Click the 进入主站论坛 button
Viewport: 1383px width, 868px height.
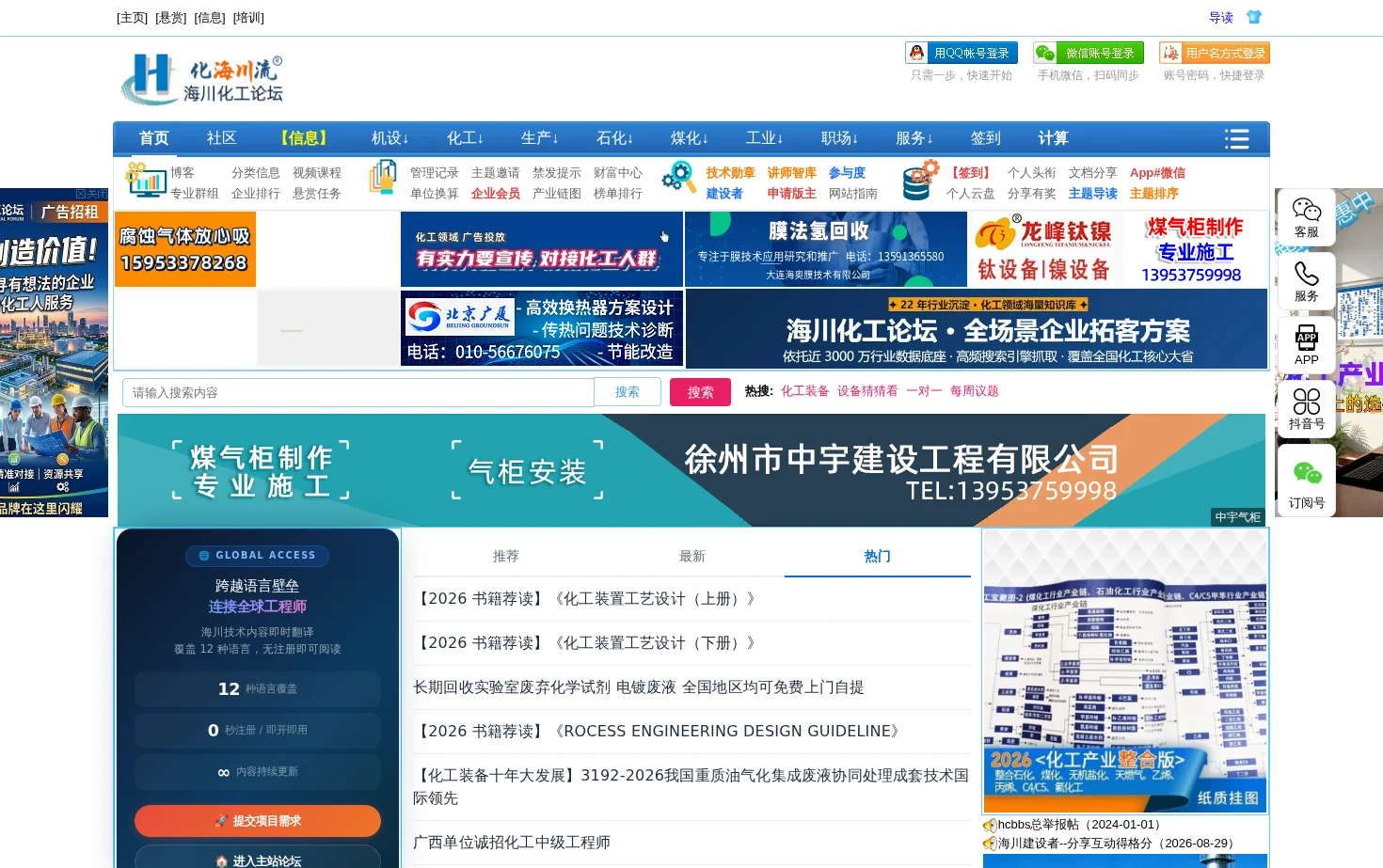coord(258,859)
